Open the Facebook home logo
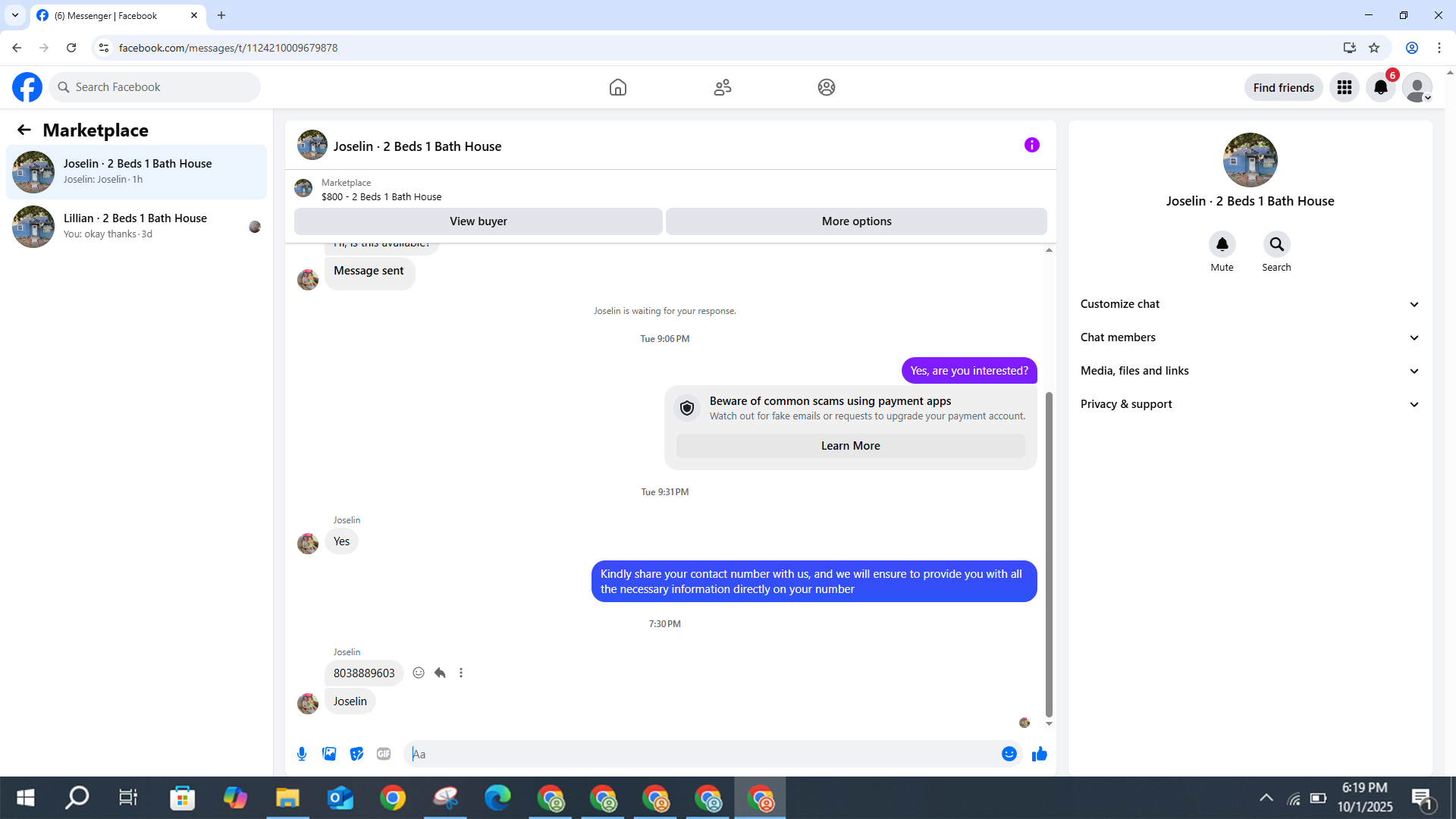Image resolution: width=1456 pixels, height=819 pixels. pyautogui.click(x=27, y=87)
